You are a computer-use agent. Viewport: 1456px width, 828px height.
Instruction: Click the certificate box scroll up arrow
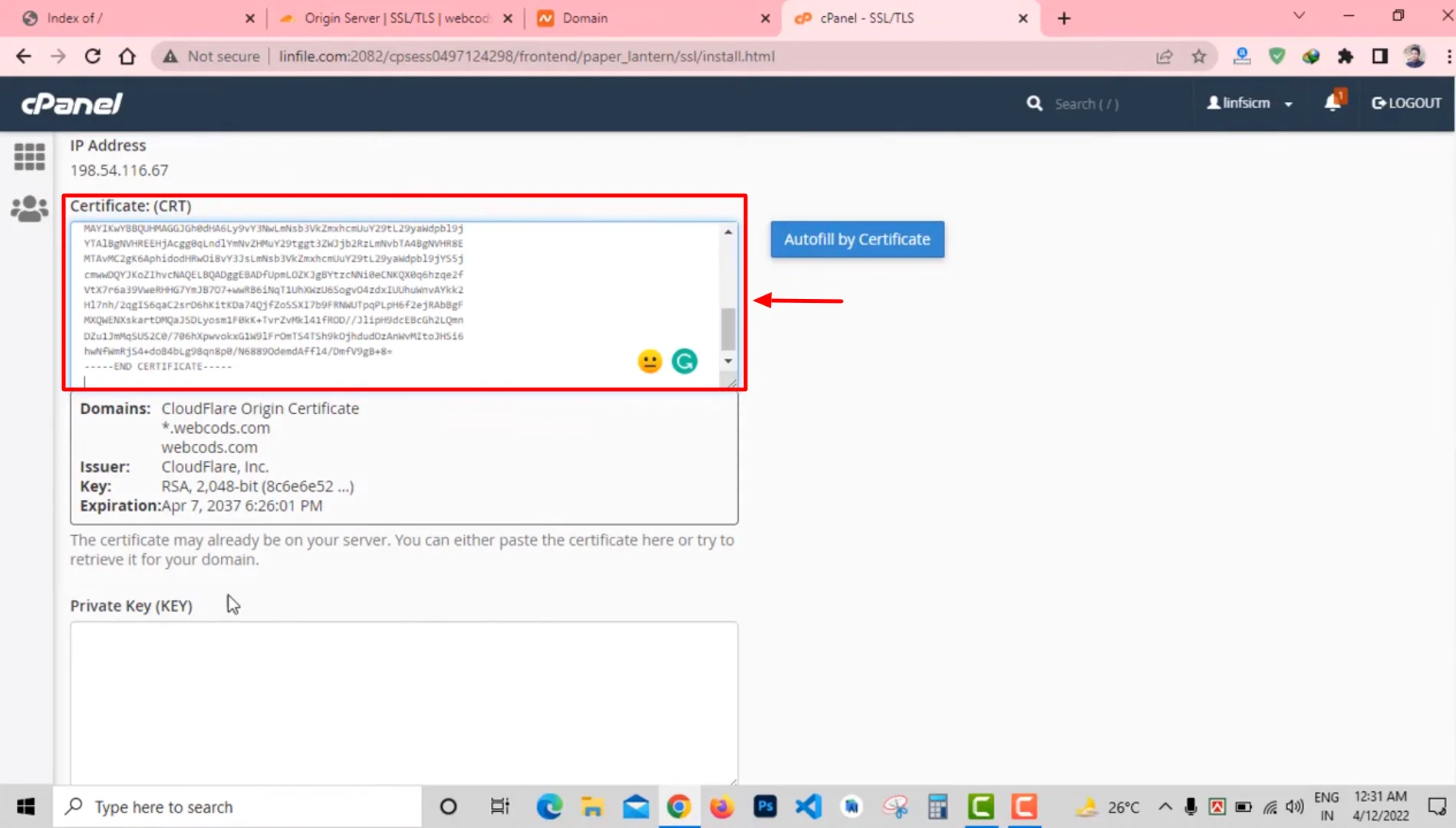tap(728, 232)
